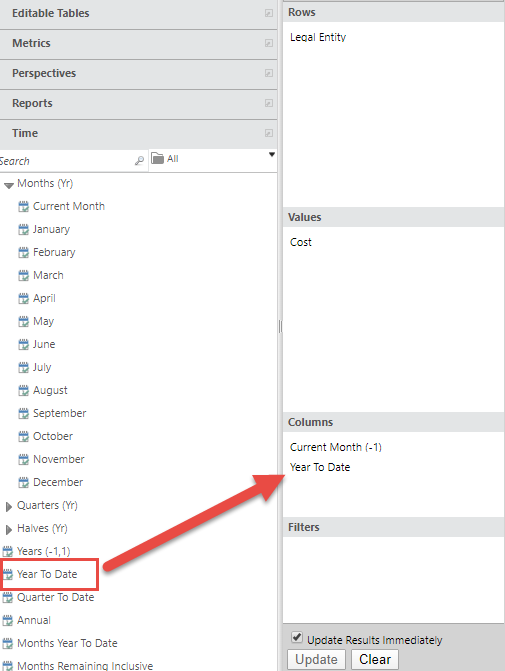Click the Current Month calendar icon
The image size is (505, 671).
[x=24, y=207]
